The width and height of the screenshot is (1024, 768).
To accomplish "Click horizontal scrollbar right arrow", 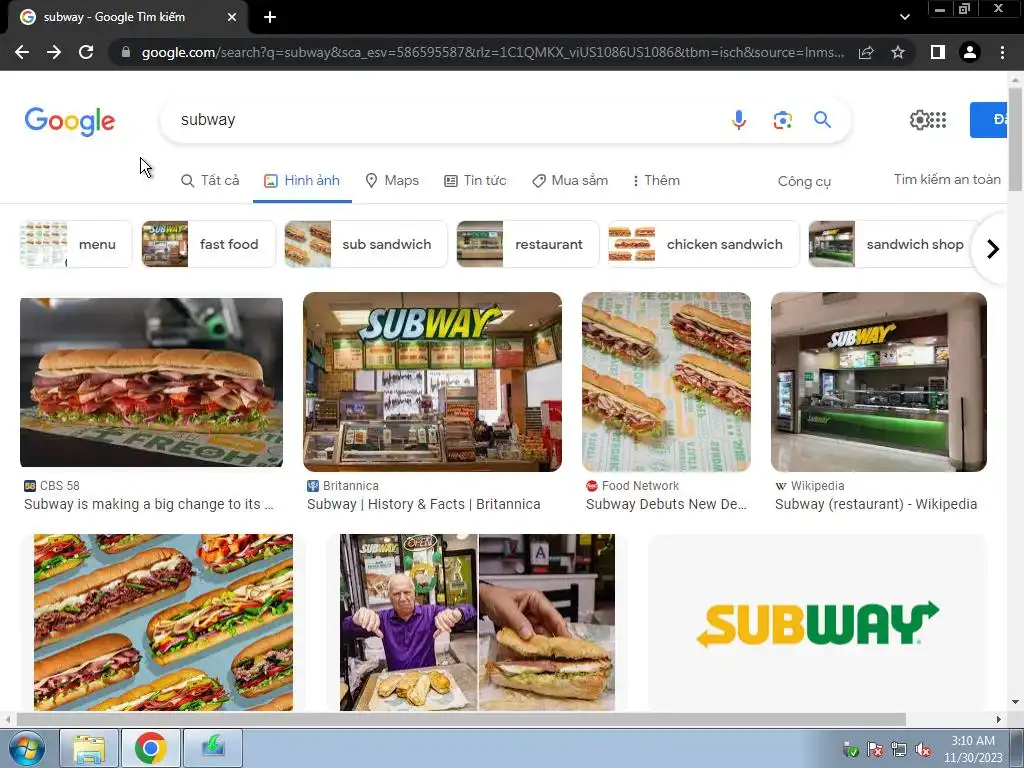I will tap(999, 720).
